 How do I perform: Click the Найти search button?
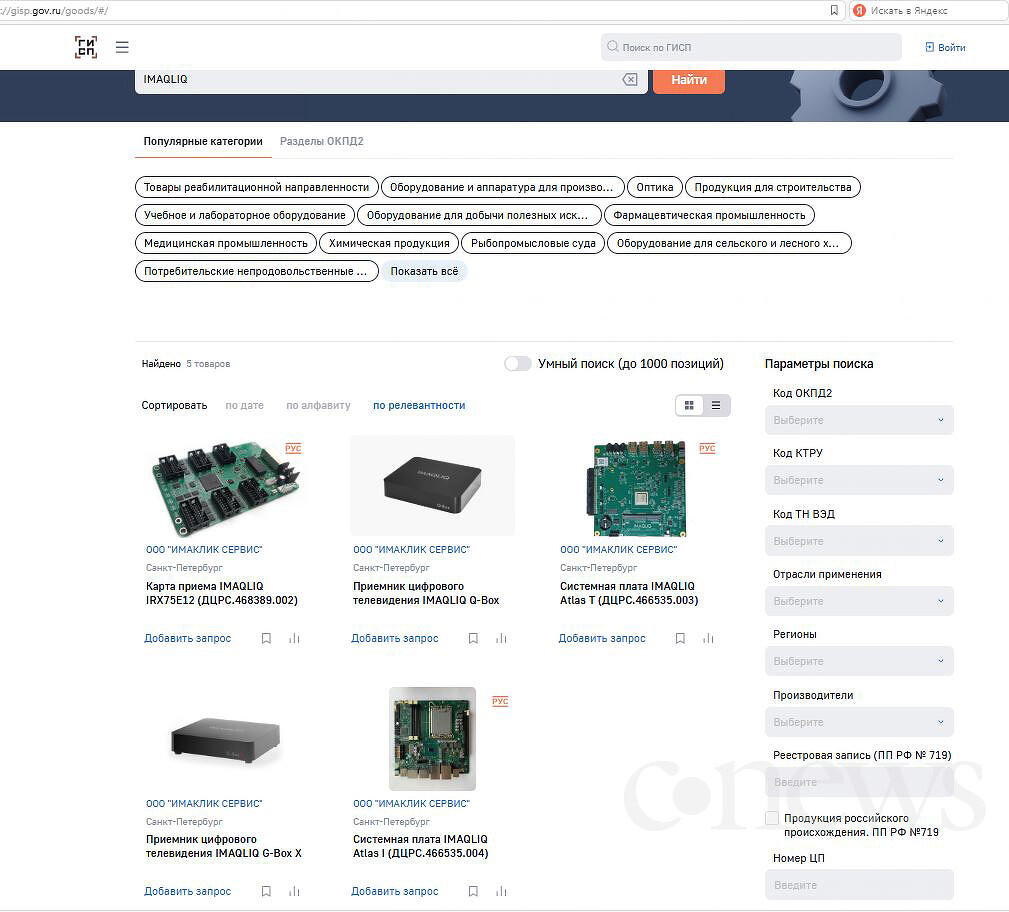tap(689, 80)
